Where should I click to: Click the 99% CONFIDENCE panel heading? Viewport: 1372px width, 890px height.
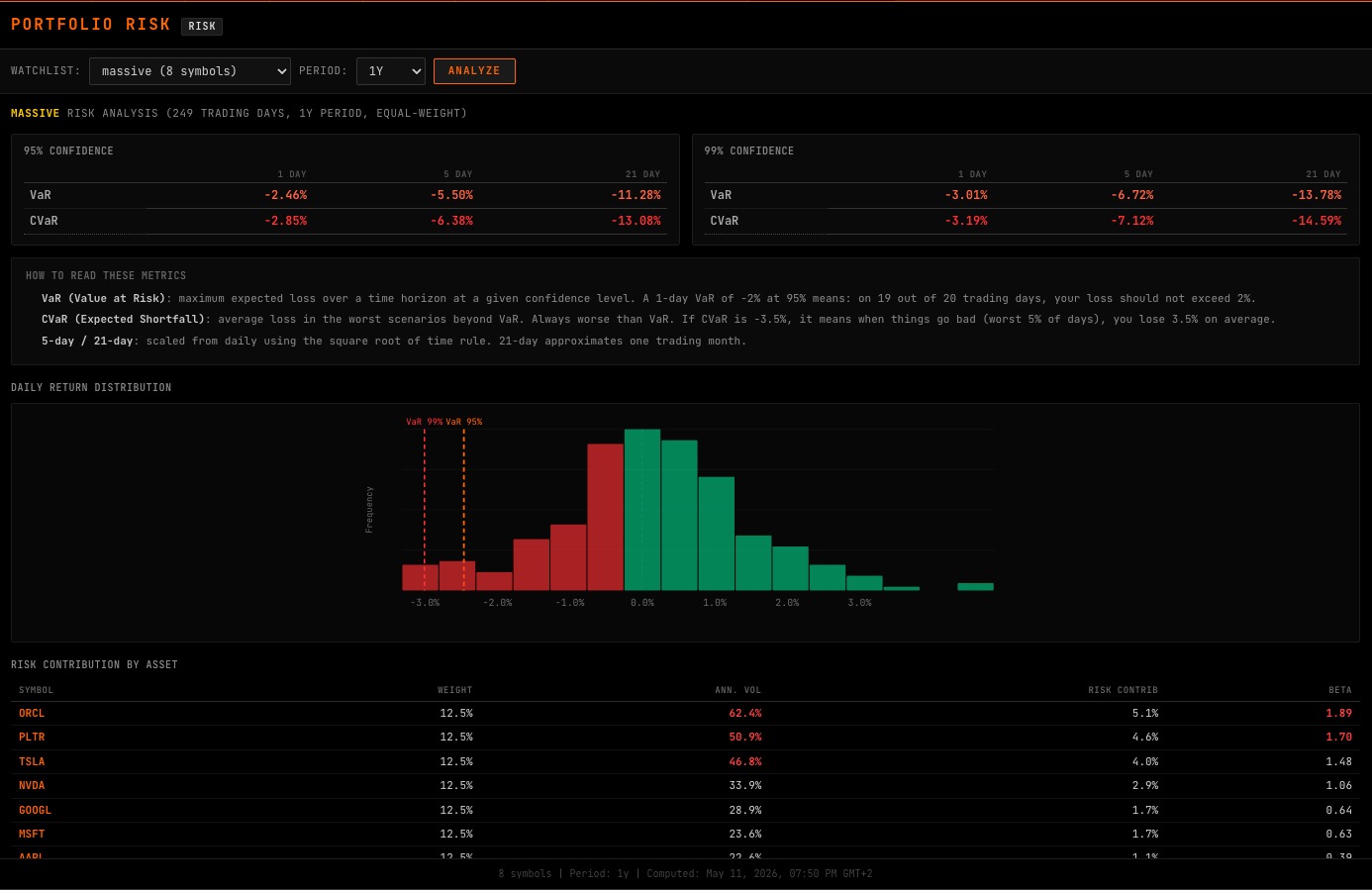click(749, 150)
